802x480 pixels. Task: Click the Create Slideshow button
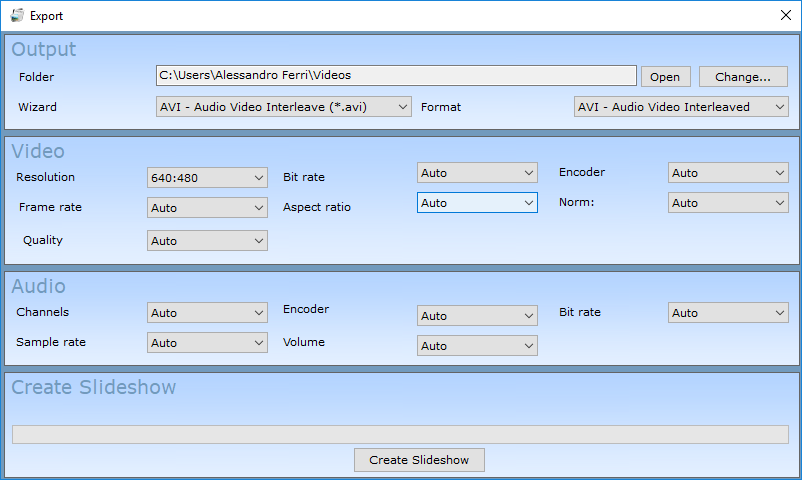419,460
